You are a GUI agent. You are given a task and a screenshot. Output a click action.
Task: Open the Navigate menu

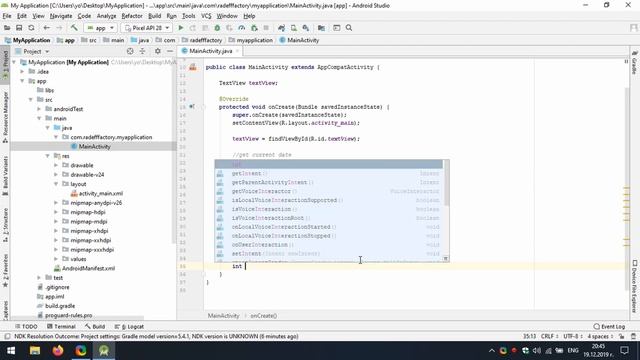61,16
